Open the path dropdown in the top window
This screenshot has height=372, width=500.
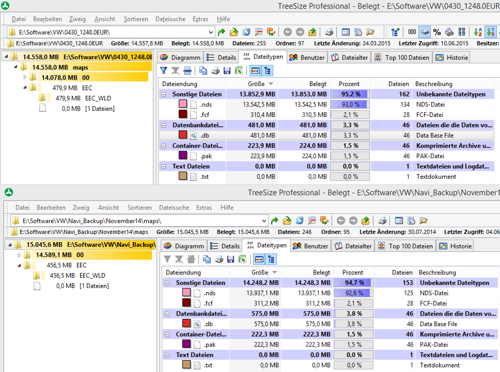click(211, 32)
